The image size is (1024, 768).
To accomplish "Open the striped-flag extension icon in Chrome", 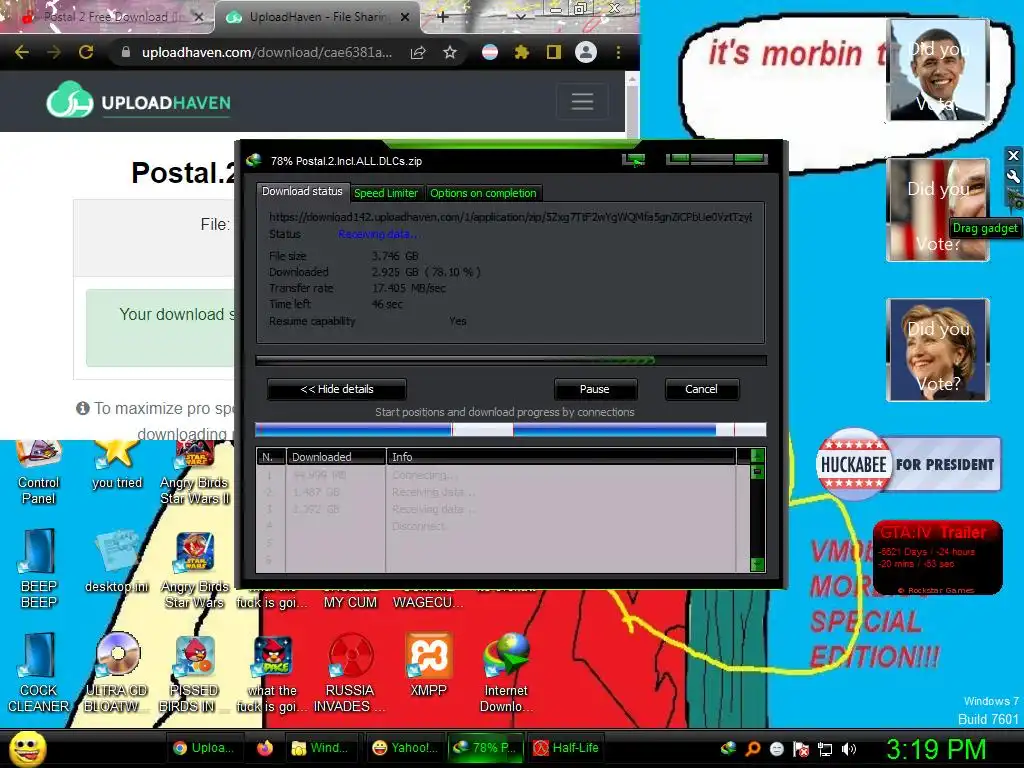I will (490, 52).
